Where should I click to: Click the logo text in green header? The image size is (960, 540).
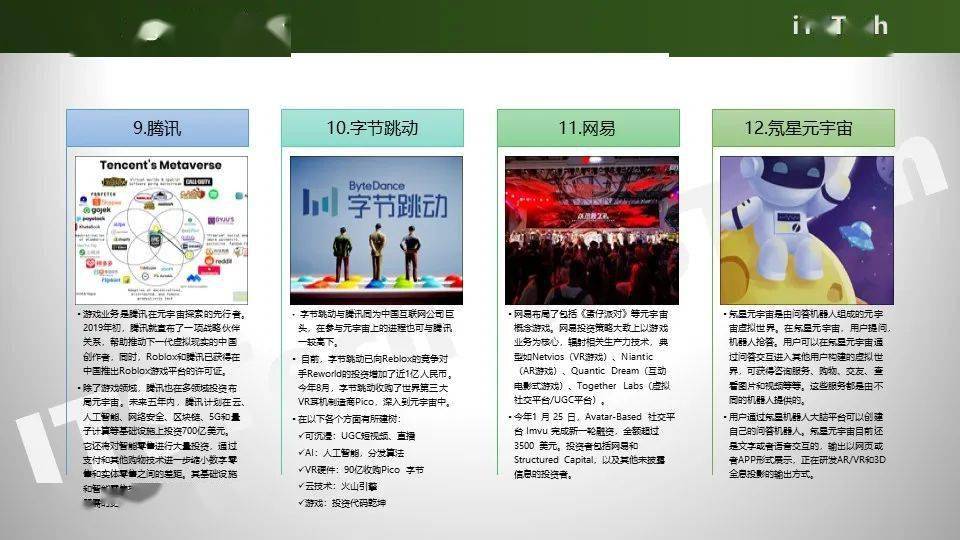coord(840,26)
